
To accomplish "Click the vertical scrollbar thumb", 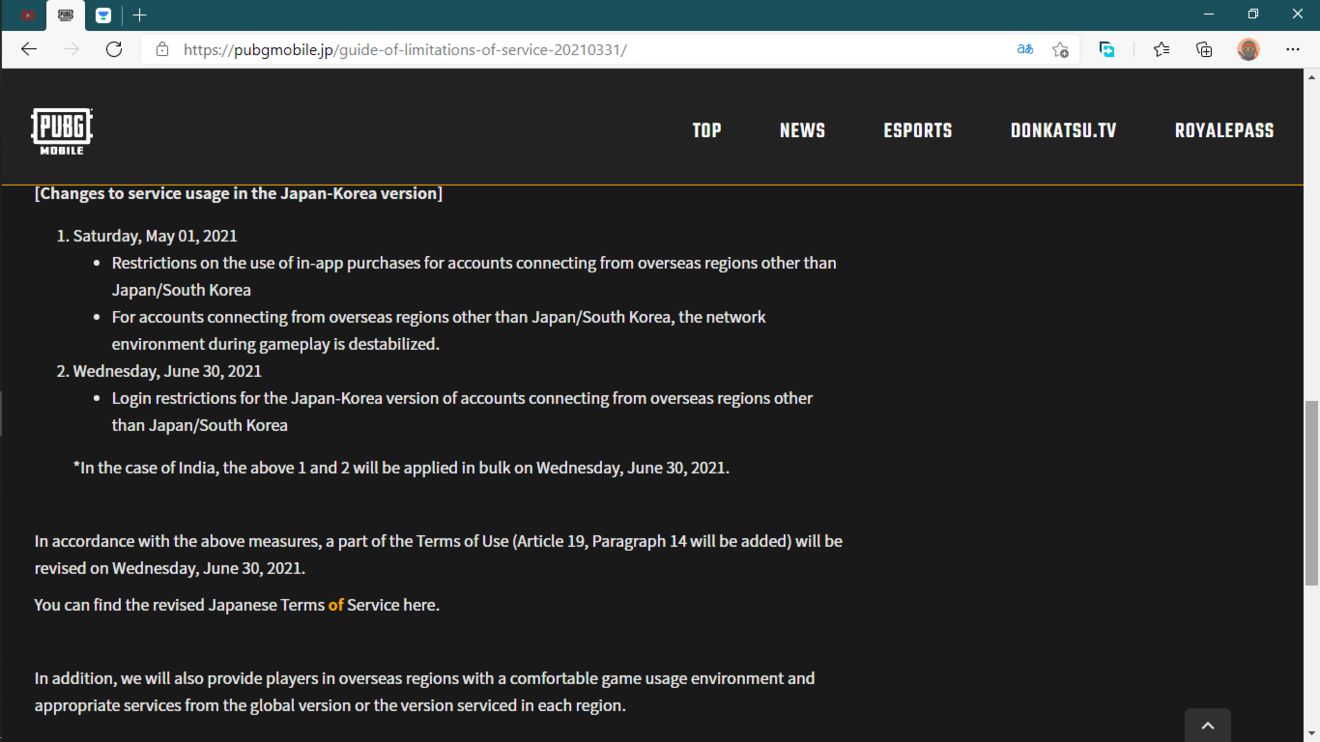I will (1311, 493).
